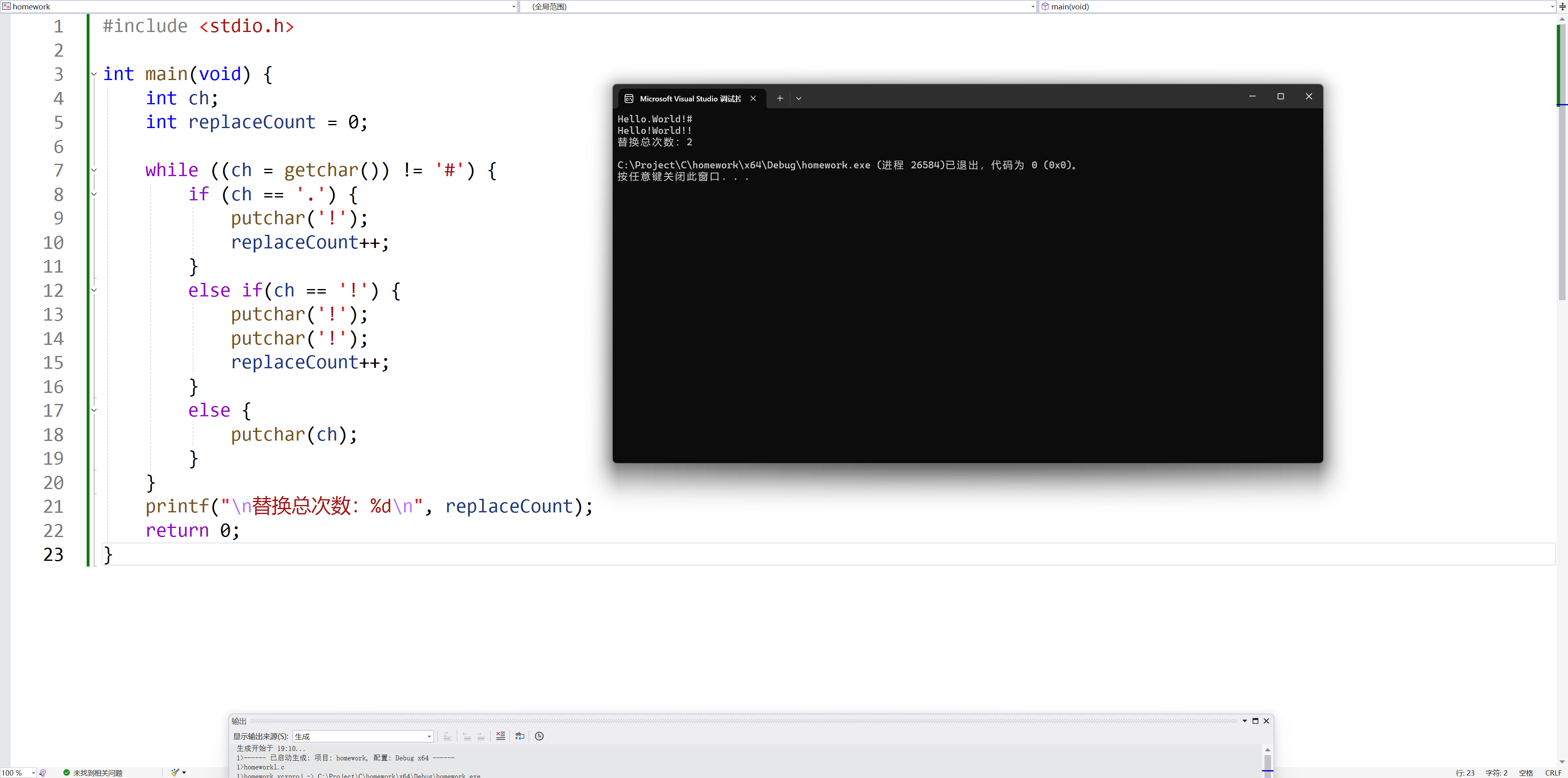Screen dimensions: 1568x778
Task: Click the Clear All output icon
Action: coord(500,736)
